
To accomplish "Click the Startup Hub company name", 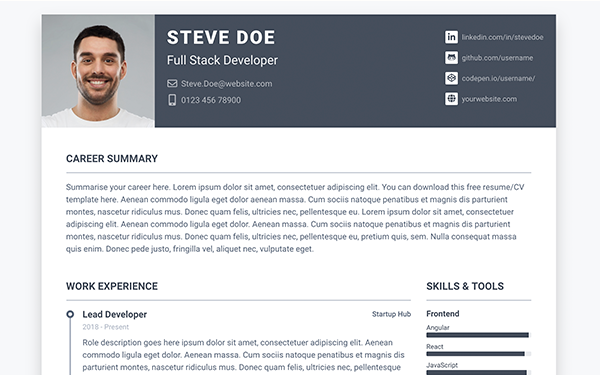I will [x=391, y=314].
